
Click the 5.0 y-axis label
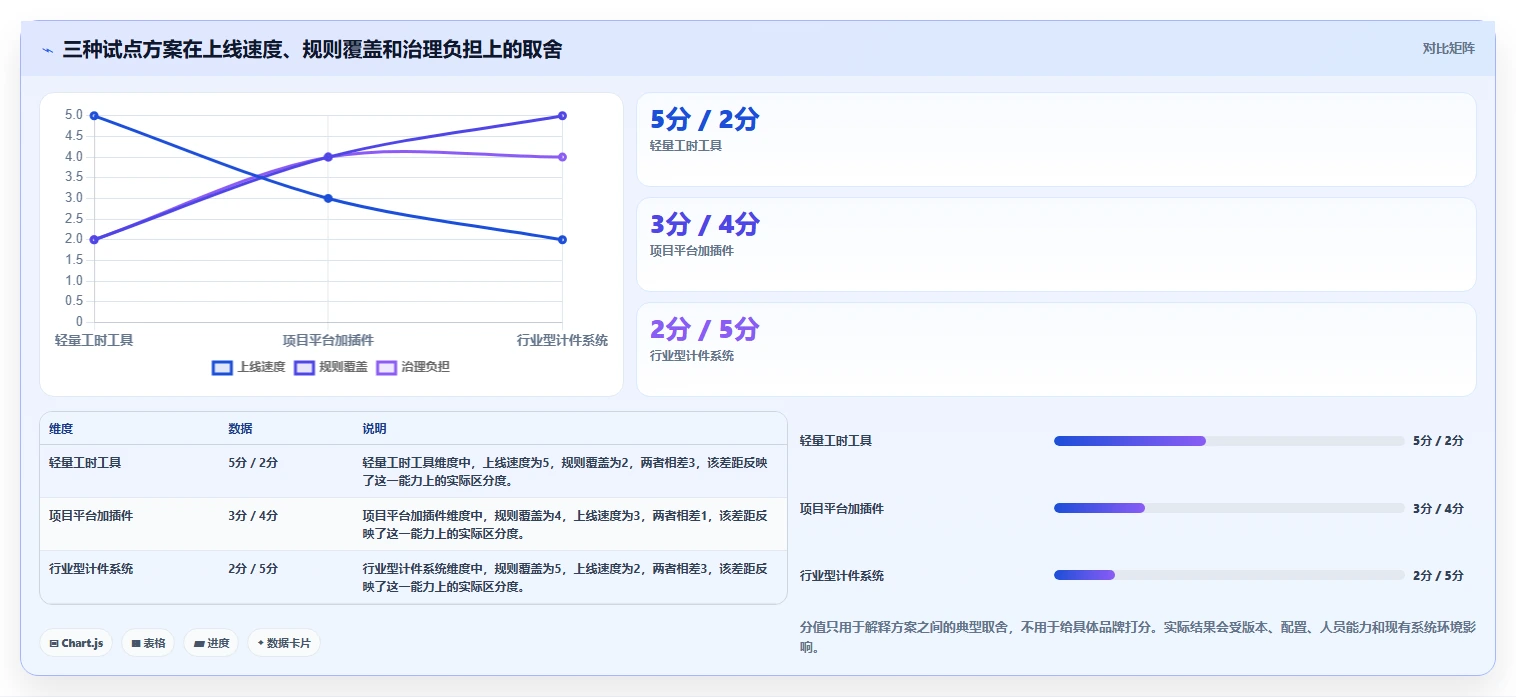coord(74,115)
